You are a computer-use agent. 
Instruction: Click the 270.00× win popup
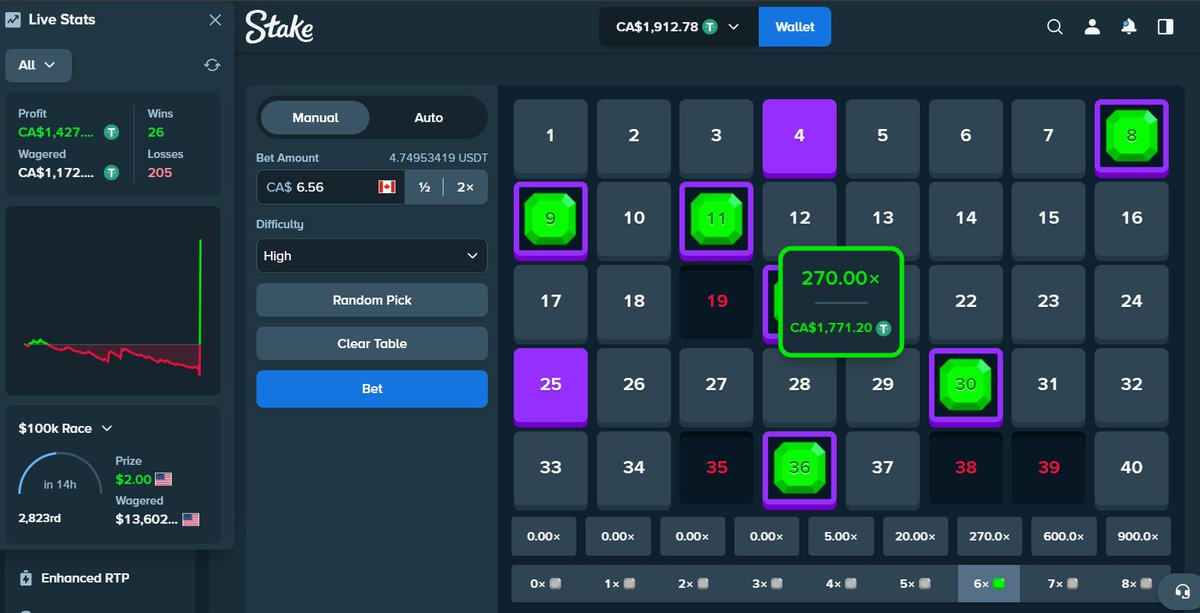[x=841, y=302]
